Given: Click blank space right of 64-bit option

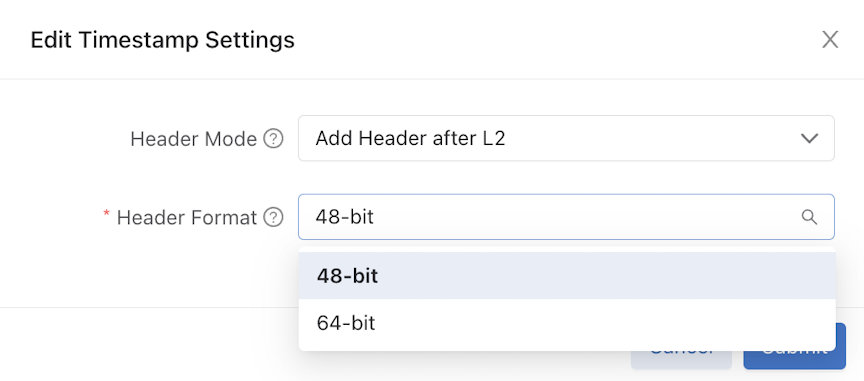Looking at the screenshot, I should [606, 323].
